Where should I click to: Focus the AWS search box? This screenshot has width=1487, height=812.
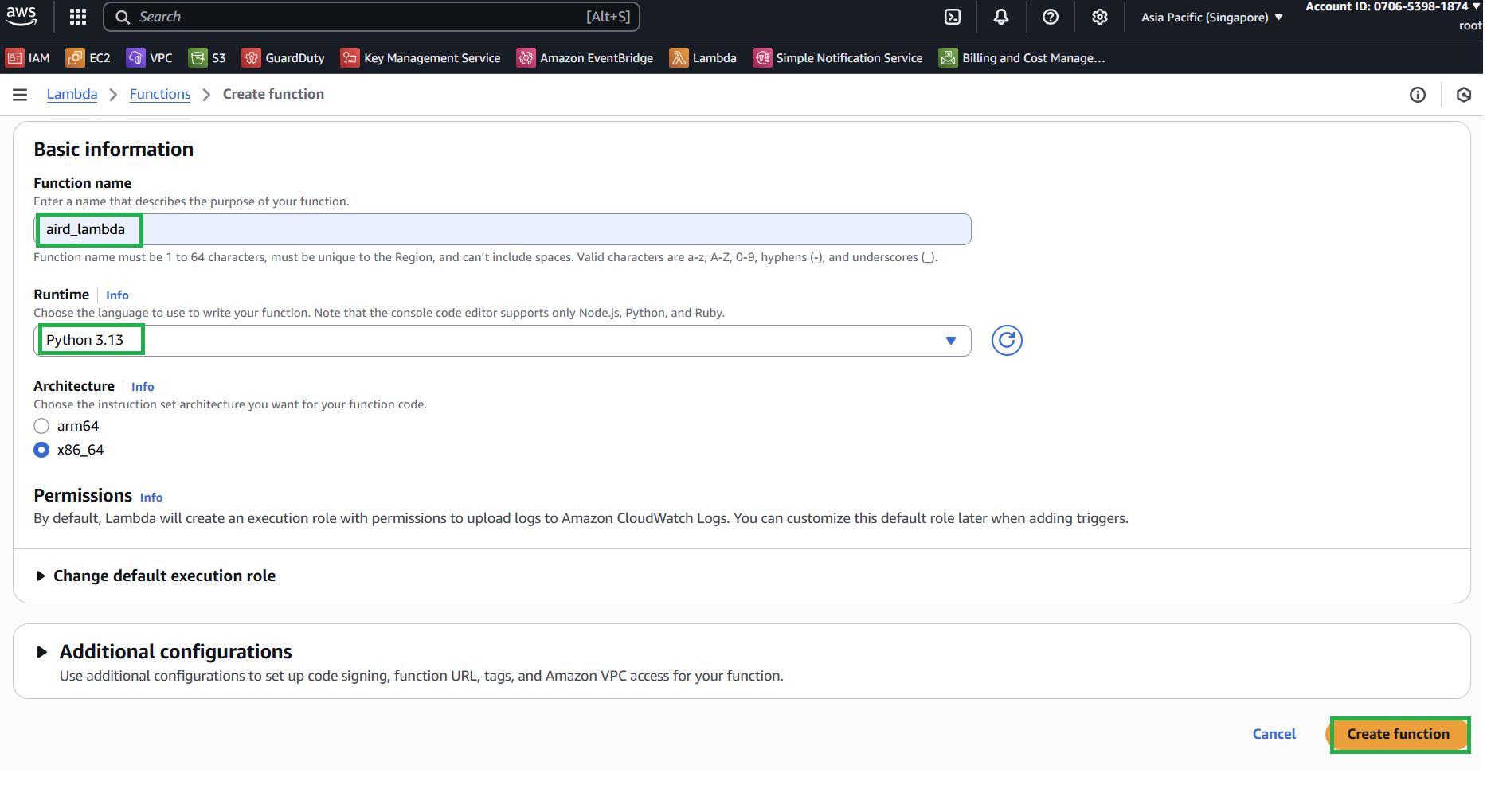[372, 17]
